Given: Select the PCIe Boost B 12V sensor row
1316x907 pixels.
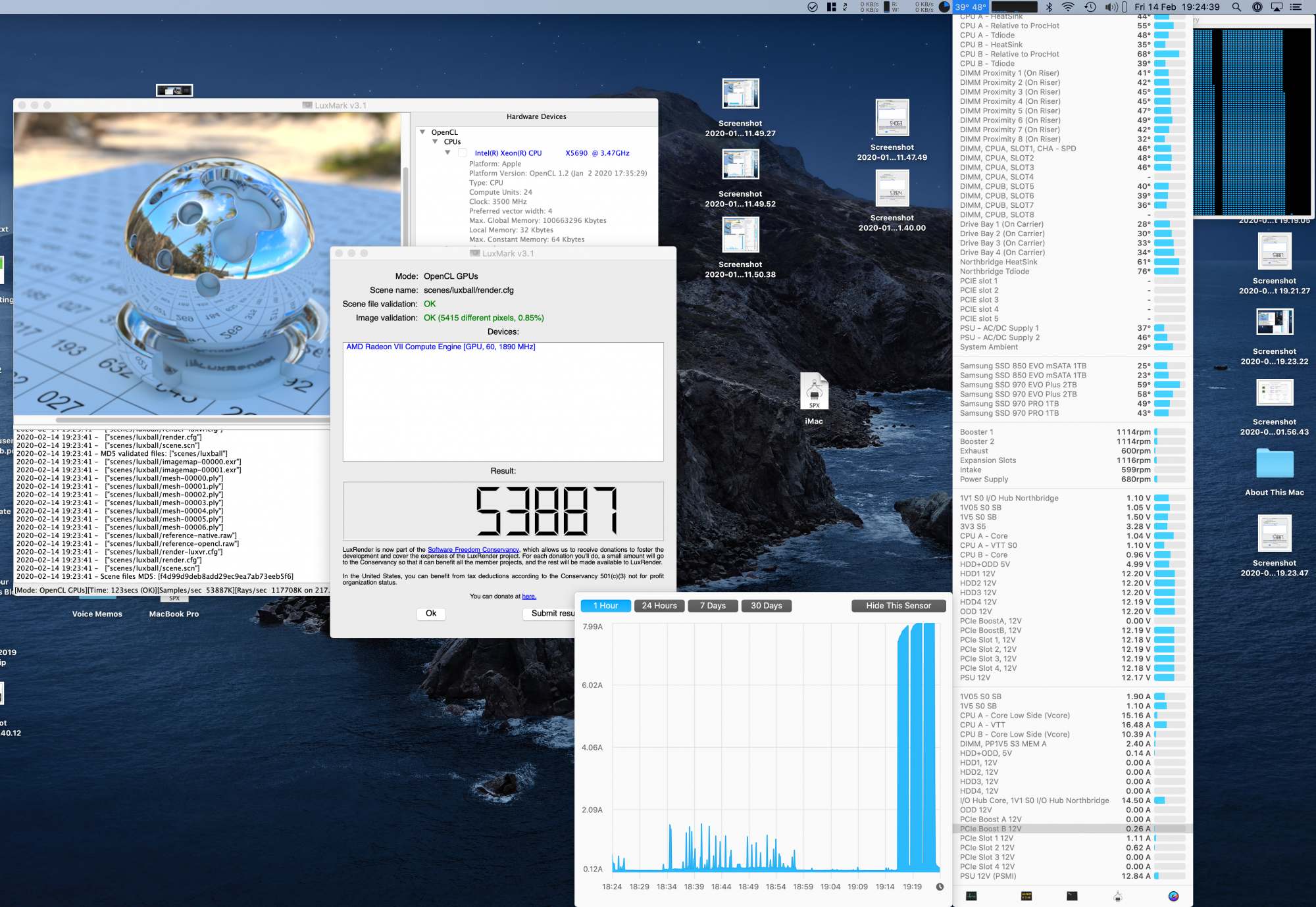Looking at the screenshot, I should click(1073, 829).
